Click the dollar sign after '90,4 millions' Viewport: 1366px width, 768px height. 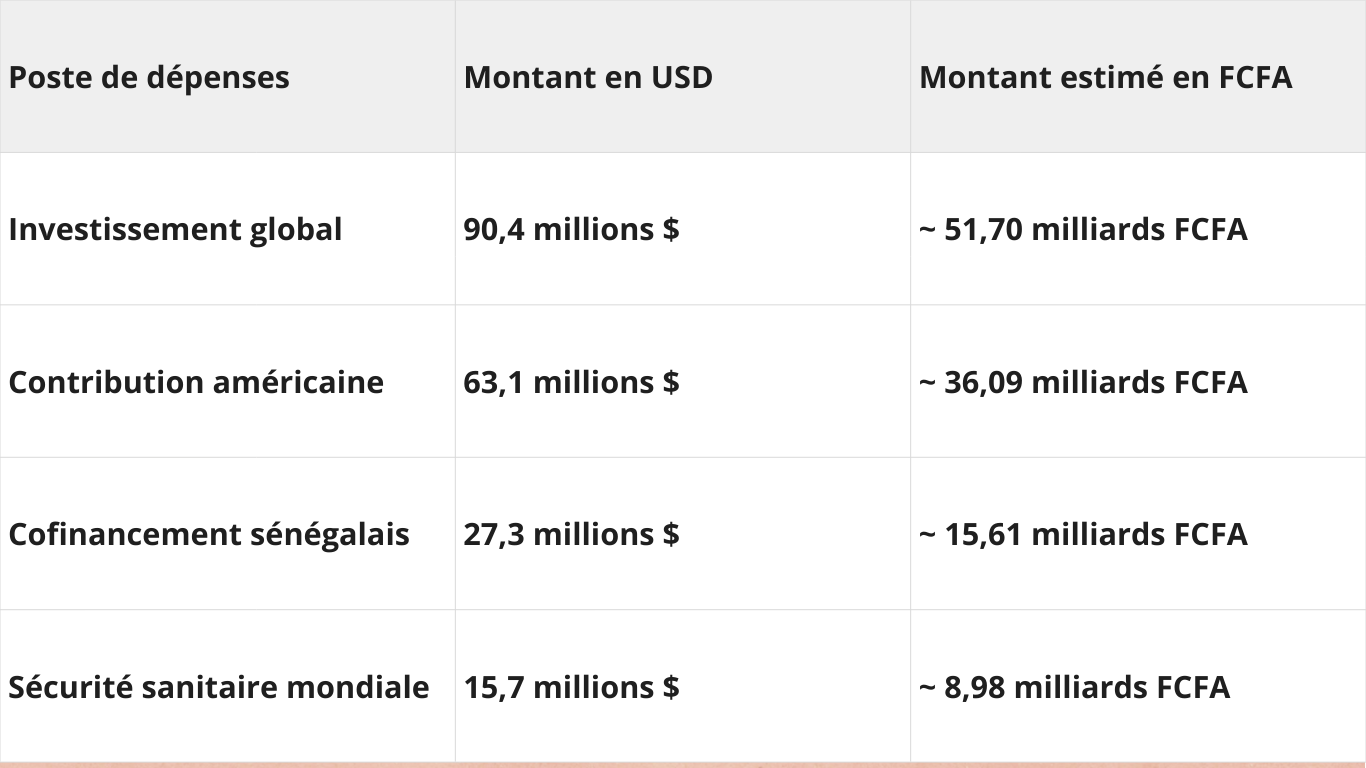tap(670, 230)
